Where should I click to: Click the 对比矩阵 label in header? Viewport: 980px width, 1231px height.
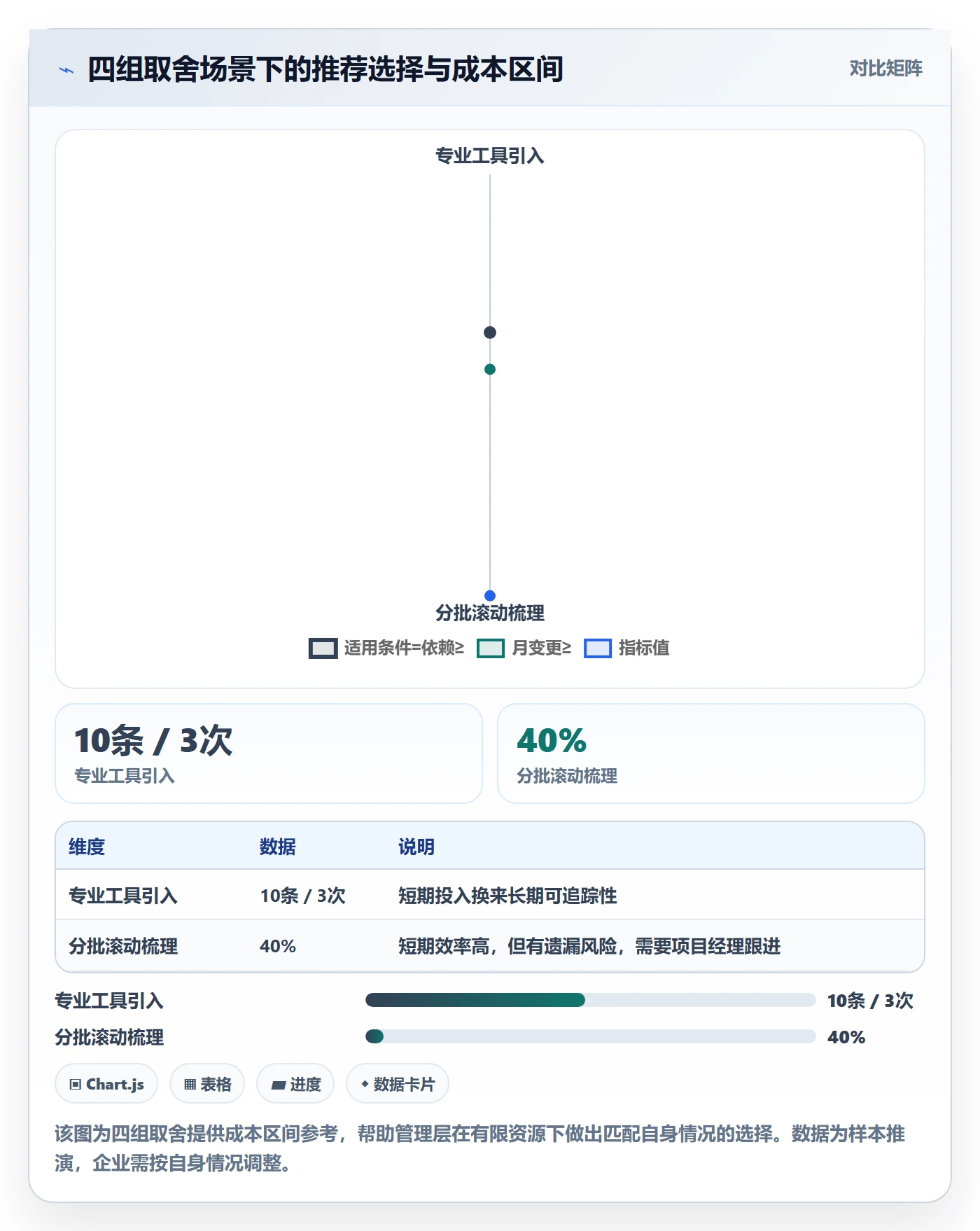(885, 69)
